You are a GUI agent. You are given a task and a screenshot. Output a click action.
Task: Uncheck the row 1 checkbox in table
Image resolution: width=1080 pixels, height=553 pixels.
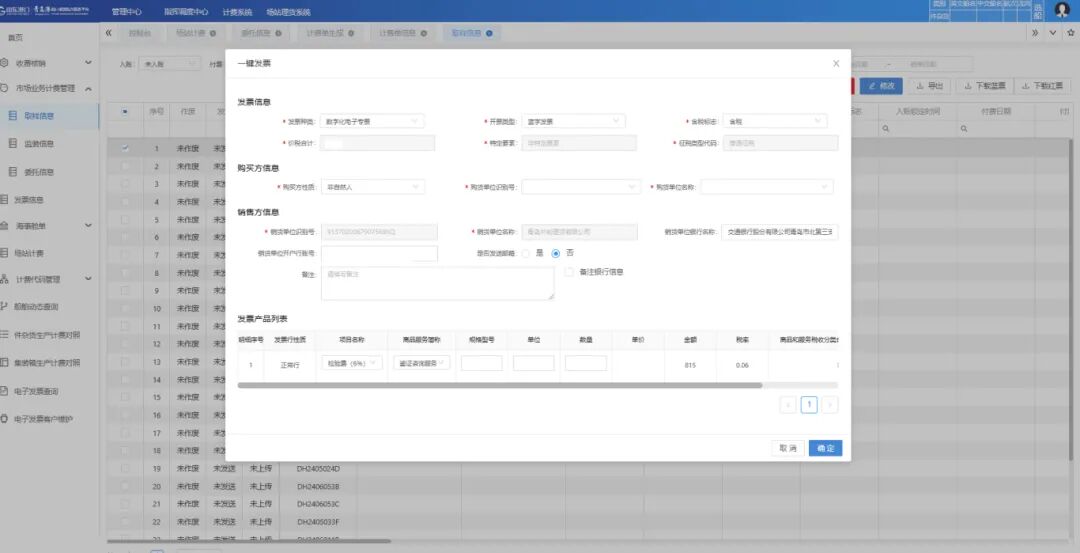point(125,147)
